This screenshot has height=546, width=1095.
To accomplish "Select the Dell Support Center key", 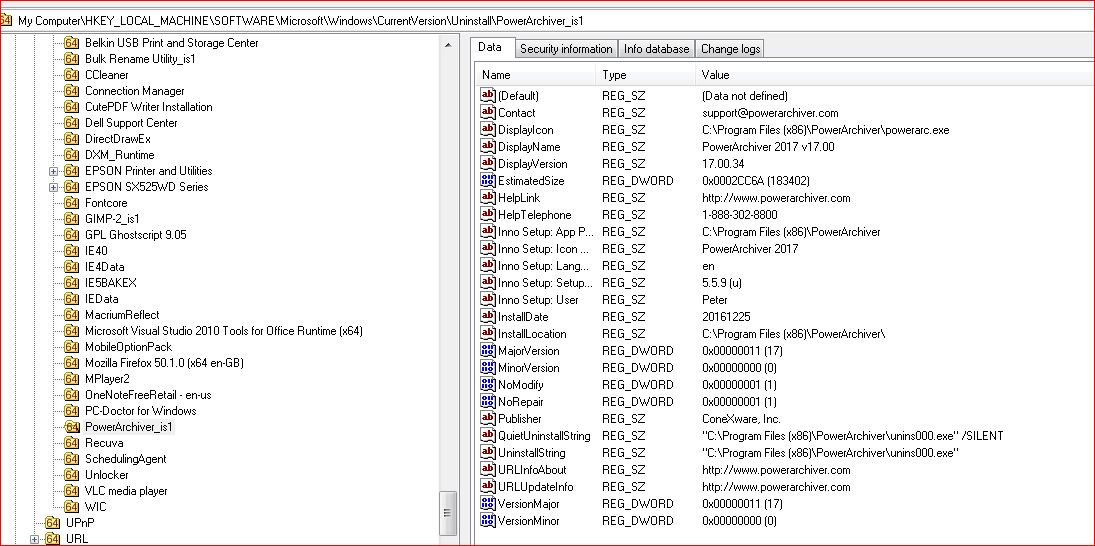I will point(131,123).
